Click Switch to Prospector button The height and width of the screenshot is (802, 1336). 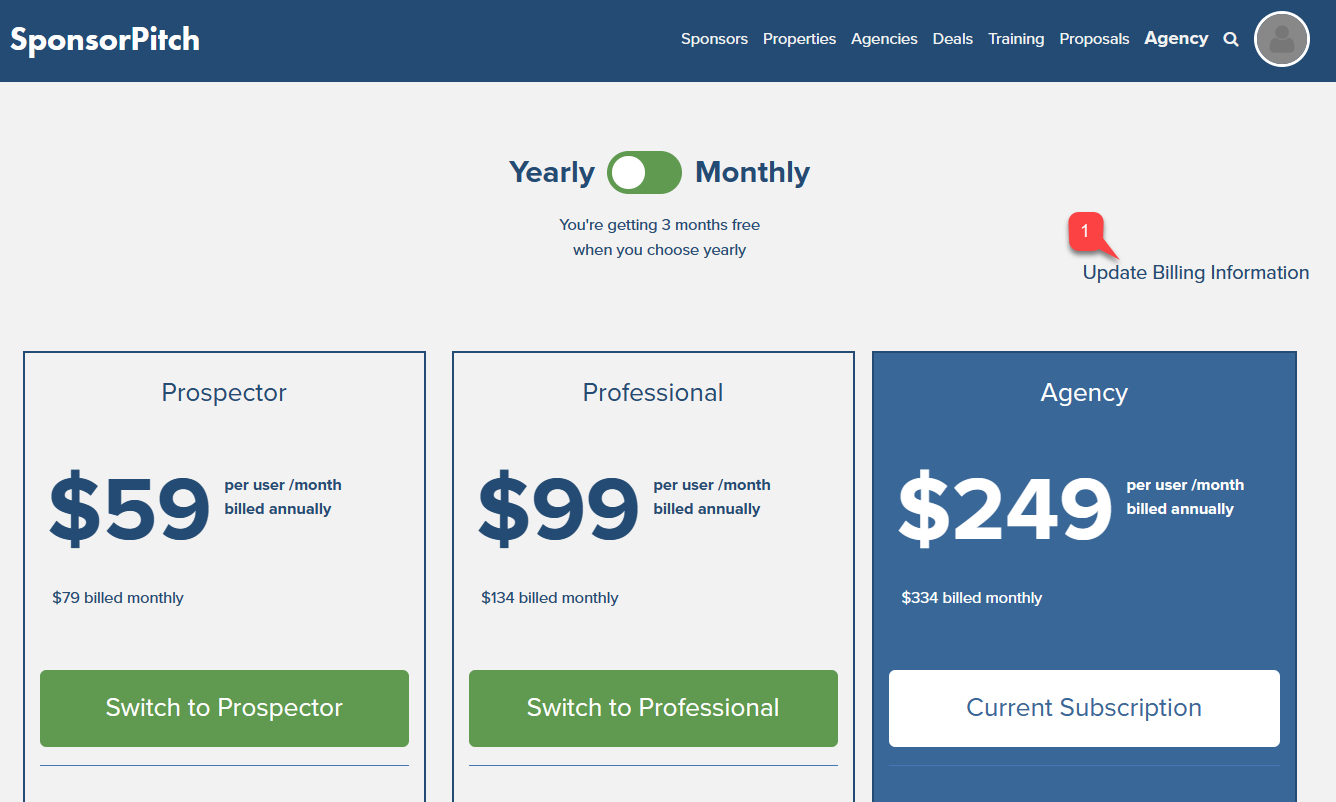pos(224,708)
